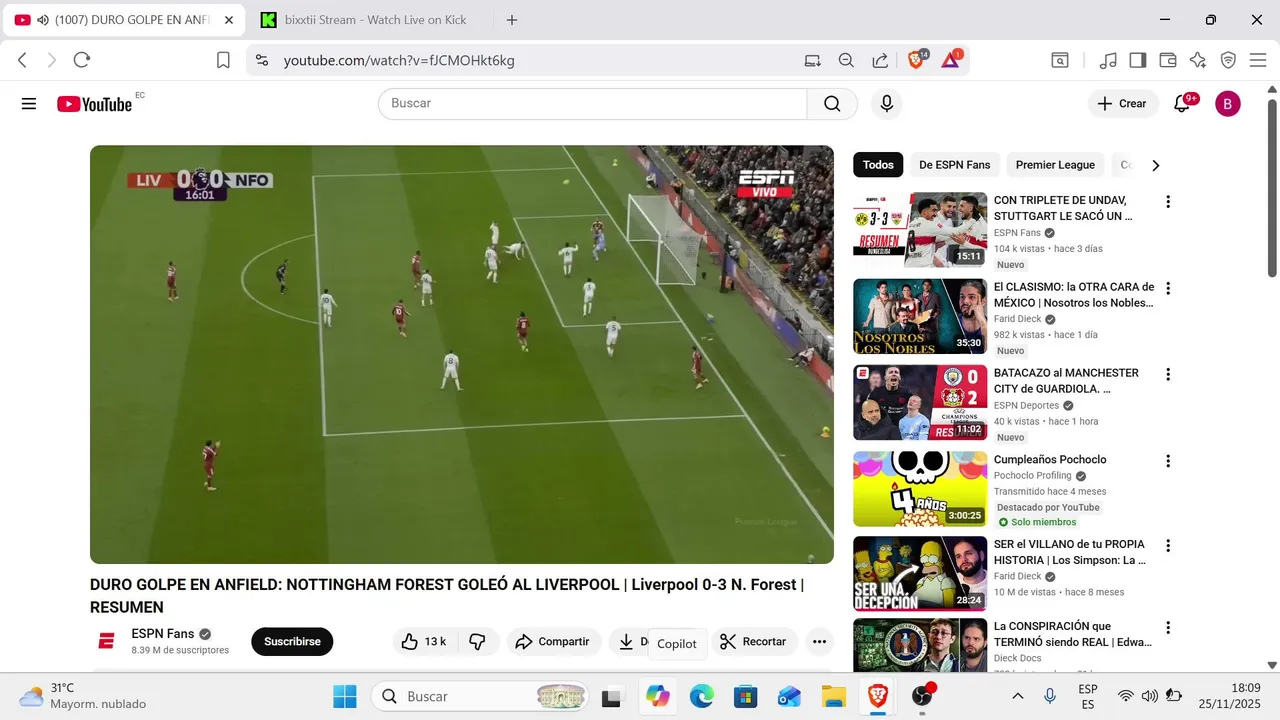Go back to previous page

point(22,60)
